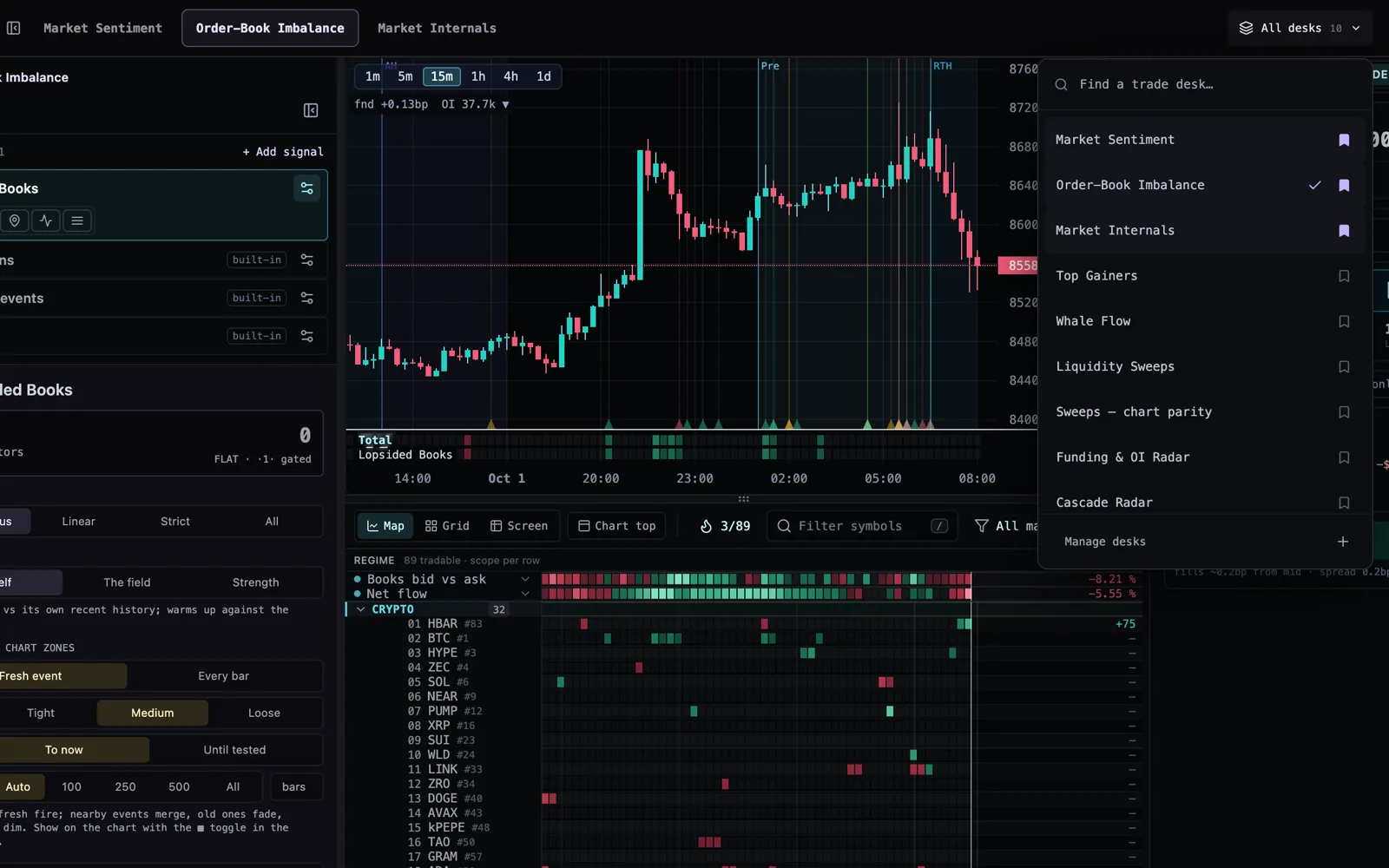The height and width of the screenshot is (868, 1389).
Task: Toggle bookmark on Order-Book Imbalance desk
Action: pyautogui.click(x=1344, y=185)
